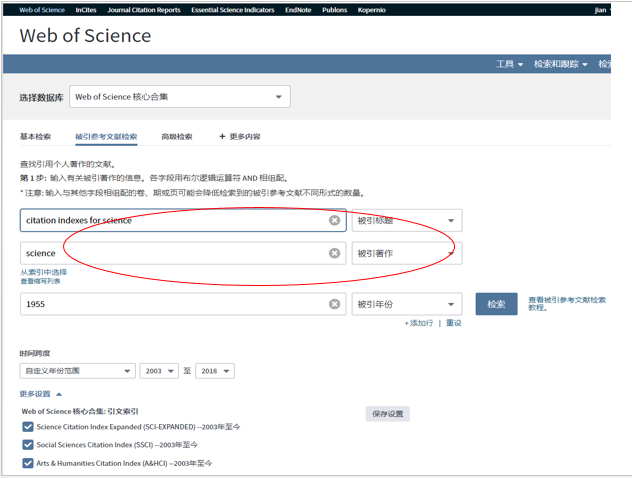Image resolution: width=632 pixels, height=478 pixels.
Task: Clear the 'citation indexes for science' field
Action: coord(334,220)
